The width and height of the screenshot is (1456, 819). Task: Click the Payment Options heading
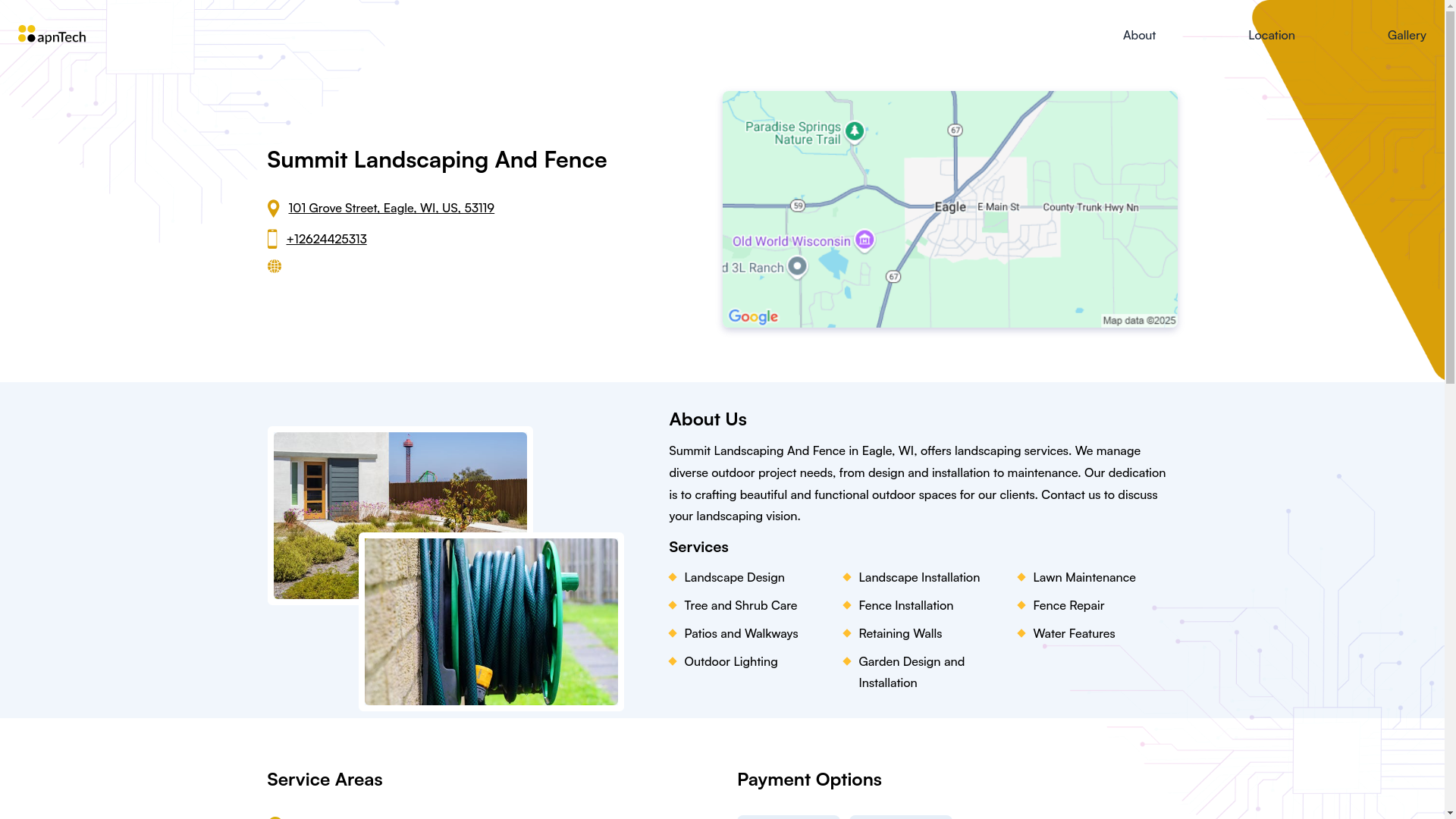(809, 779)
